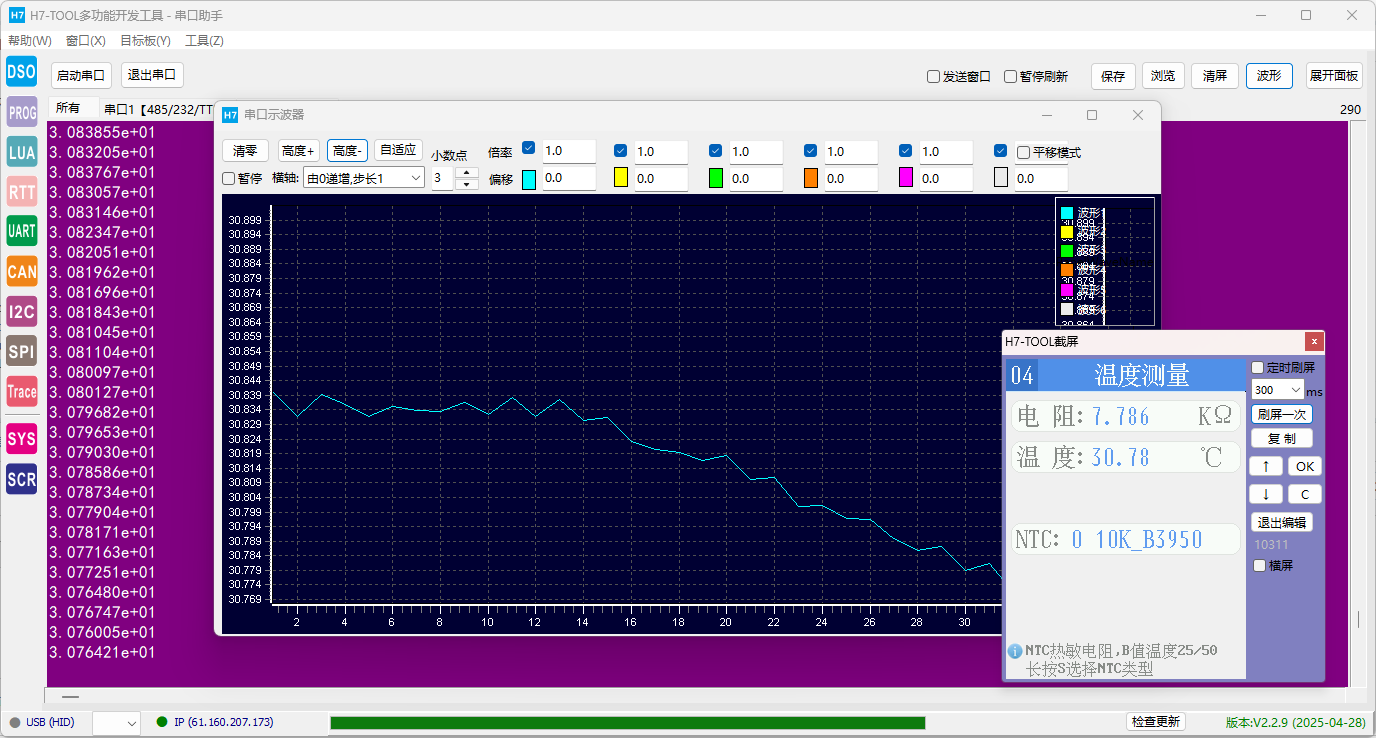The width and height of the screenshot is (1376, 738).
Task: Open the DSO oscilloscope sidebar icon
Action: coord(22,72)
